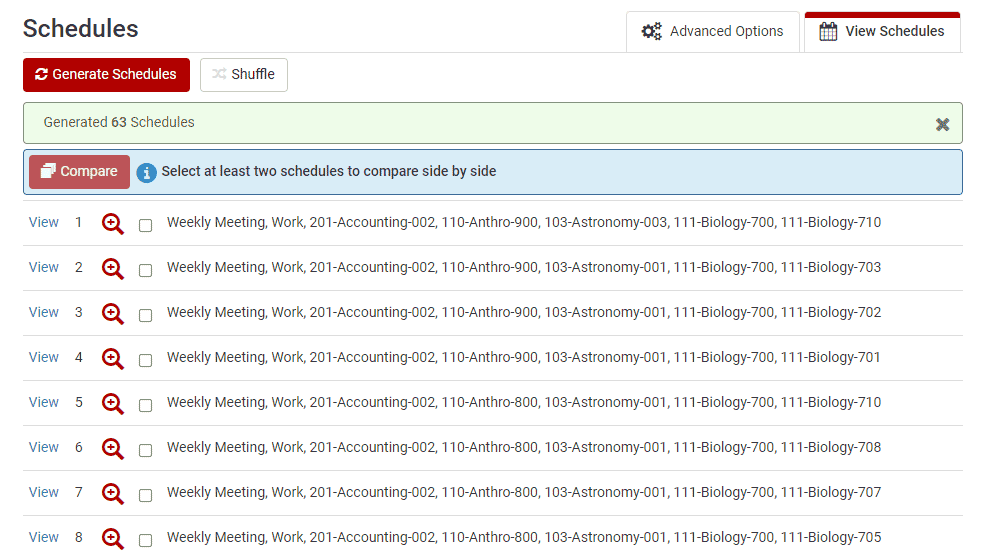Preview schedule 2 with its magnifier icon
Screen dimensions: 1007x559
point(113,269)
